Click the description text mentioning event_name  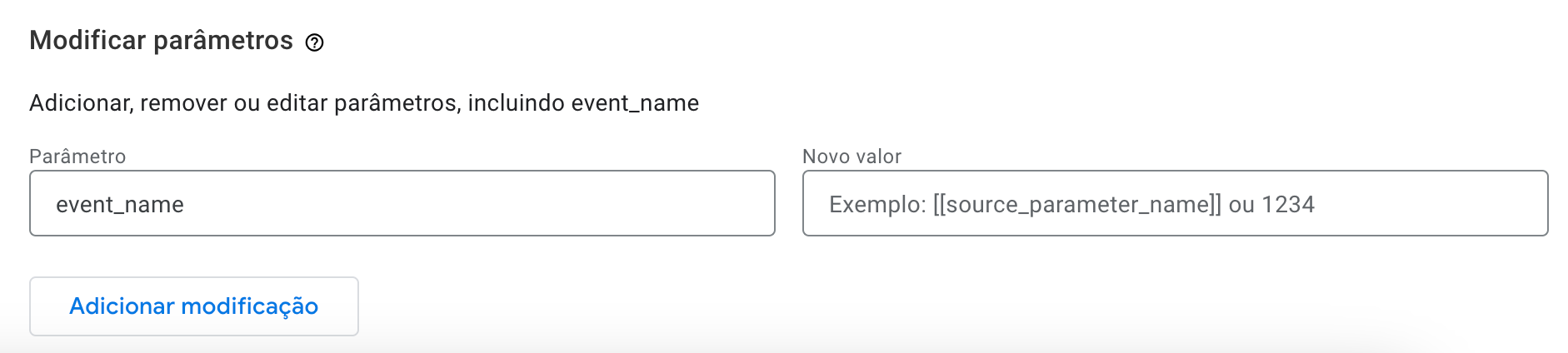(364, 103)
